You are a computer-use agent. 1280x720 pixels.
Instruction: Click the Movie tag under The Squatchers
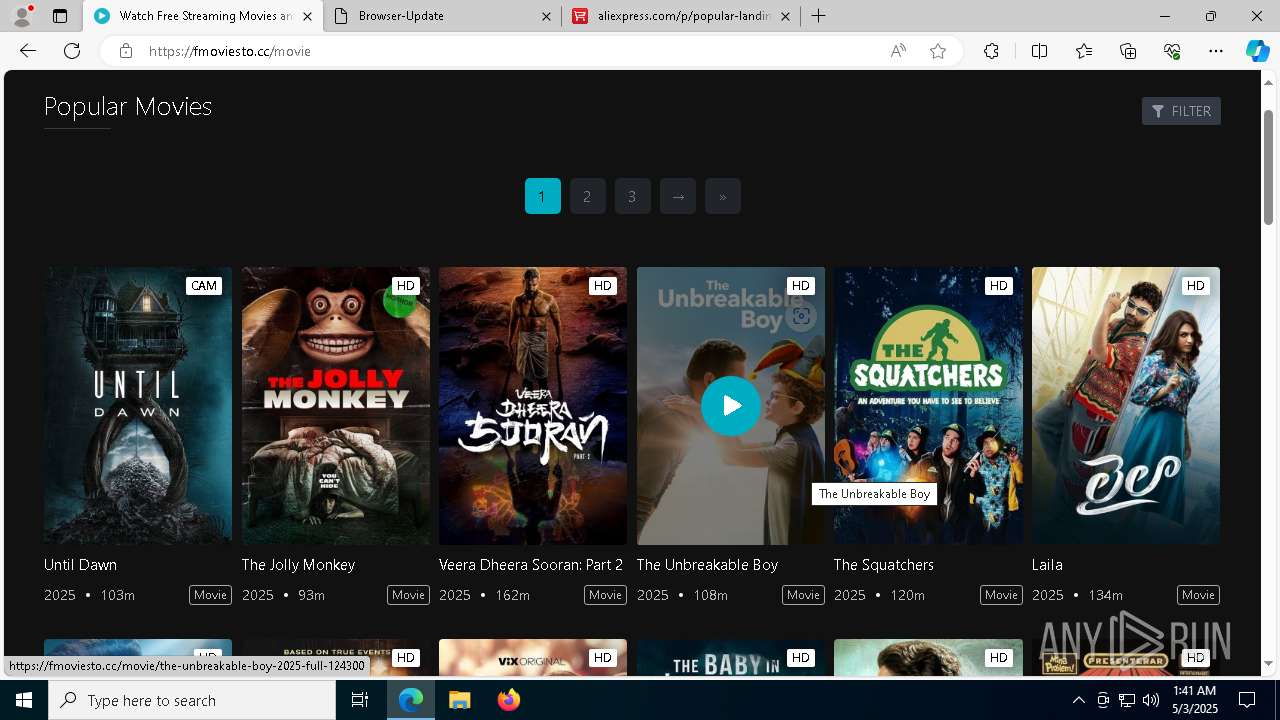tap(1001, 595)
